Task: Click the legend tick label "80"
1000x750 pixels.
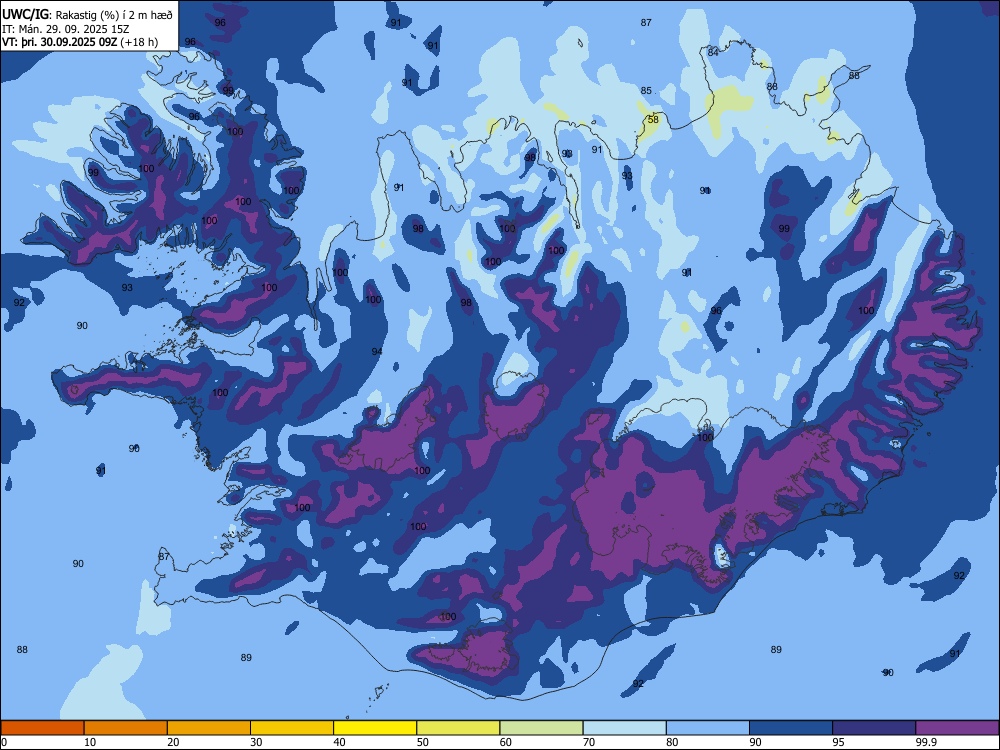Action: [672, 742]
